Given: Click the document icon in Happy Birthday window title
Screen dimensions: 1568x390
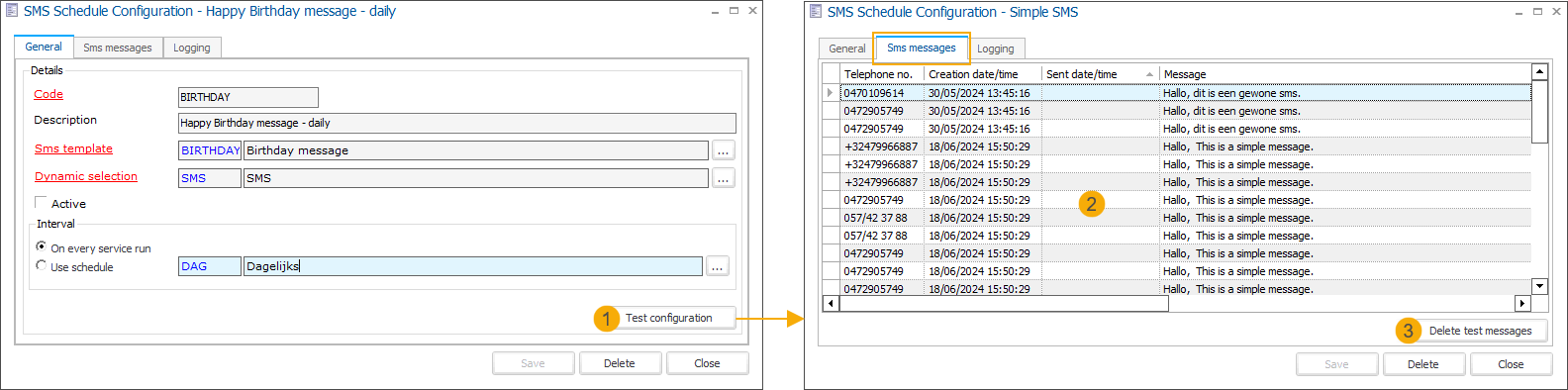Looking at the screenshot, I should 12,11.
